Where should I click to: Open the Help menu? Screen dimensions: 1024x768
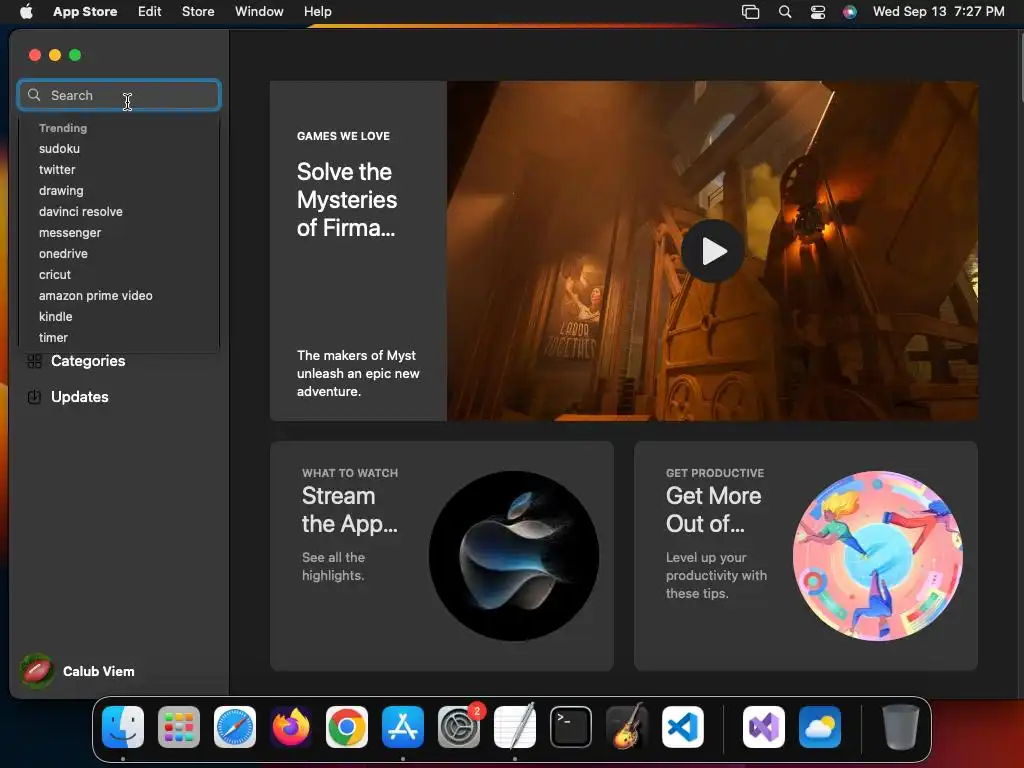tap(317, 11)
